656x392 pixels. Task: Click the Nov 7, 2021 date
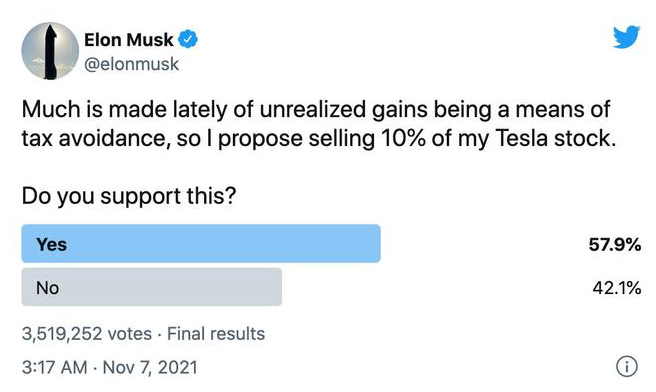tap(150, 367)
